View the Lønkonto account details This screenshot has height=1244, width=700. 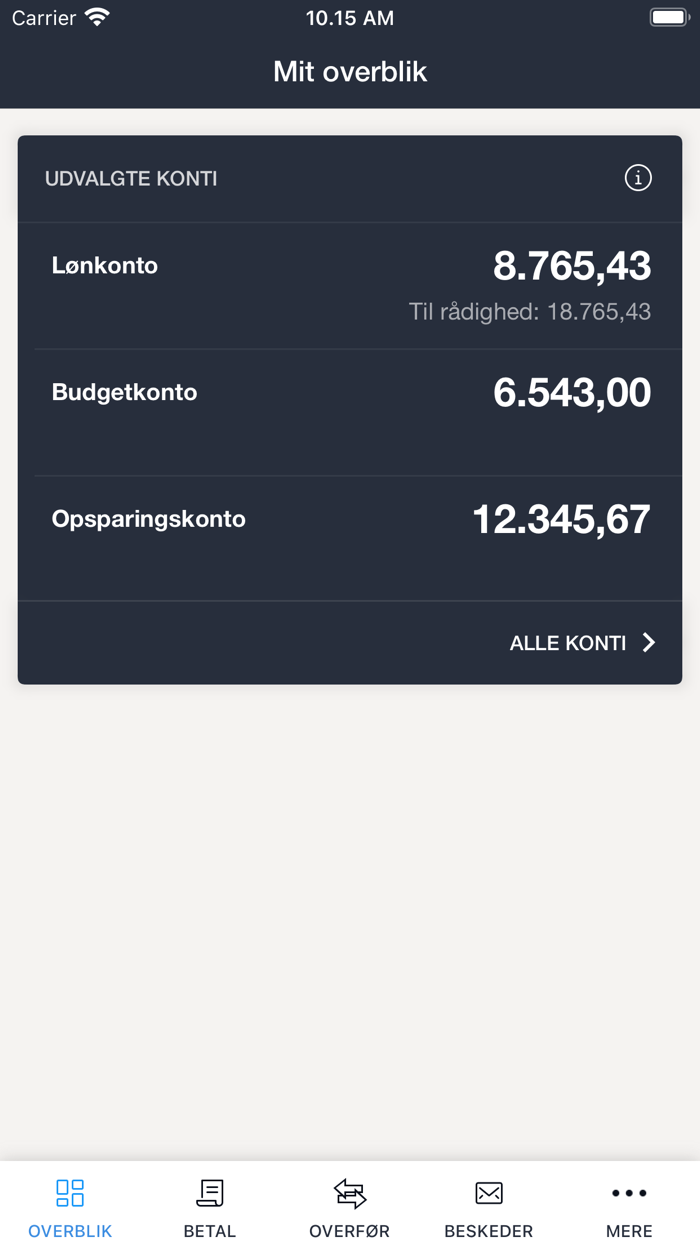(349, 280)
